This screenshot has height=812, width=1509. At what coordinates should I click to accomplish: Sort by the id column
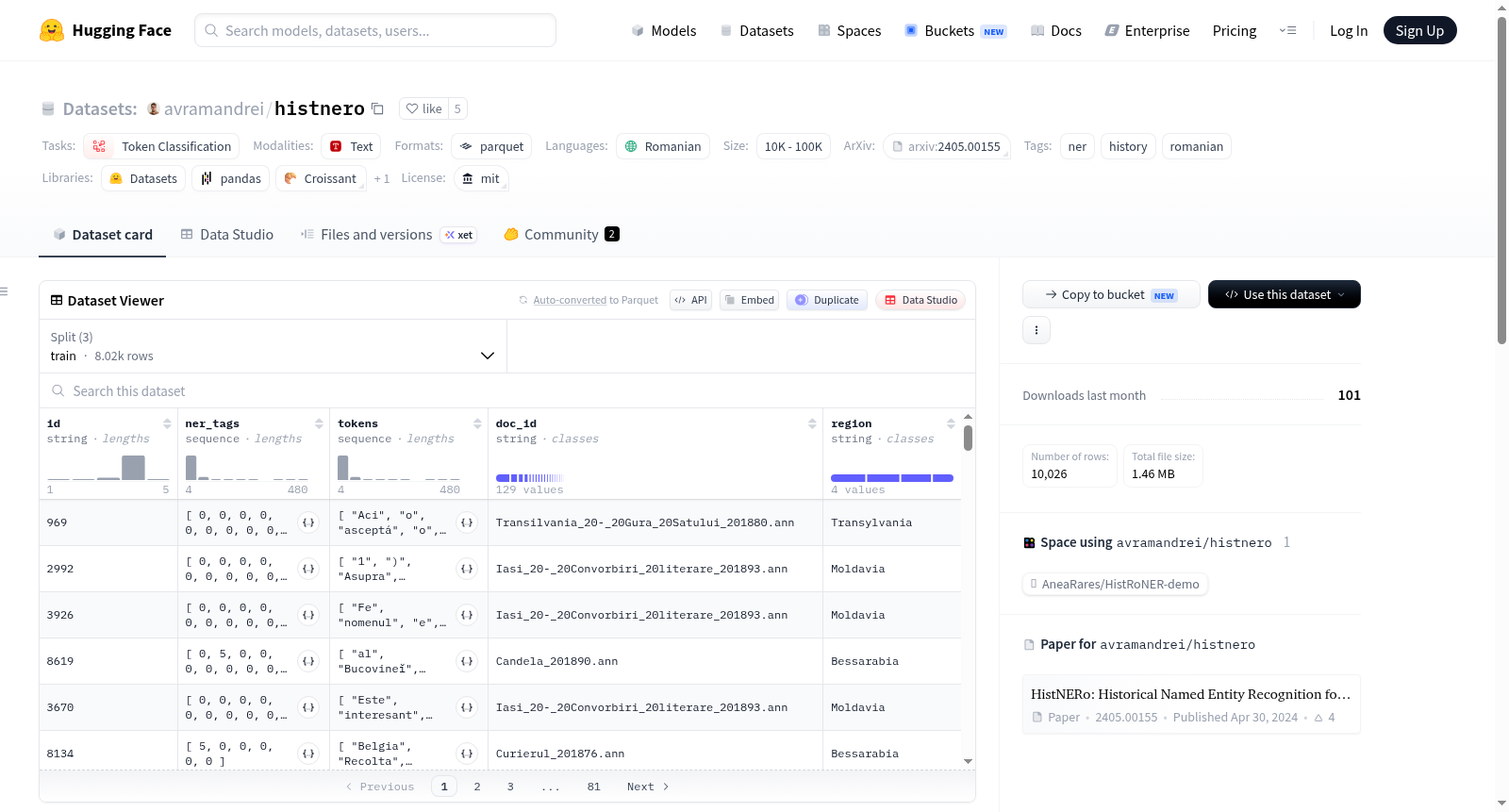167,423
